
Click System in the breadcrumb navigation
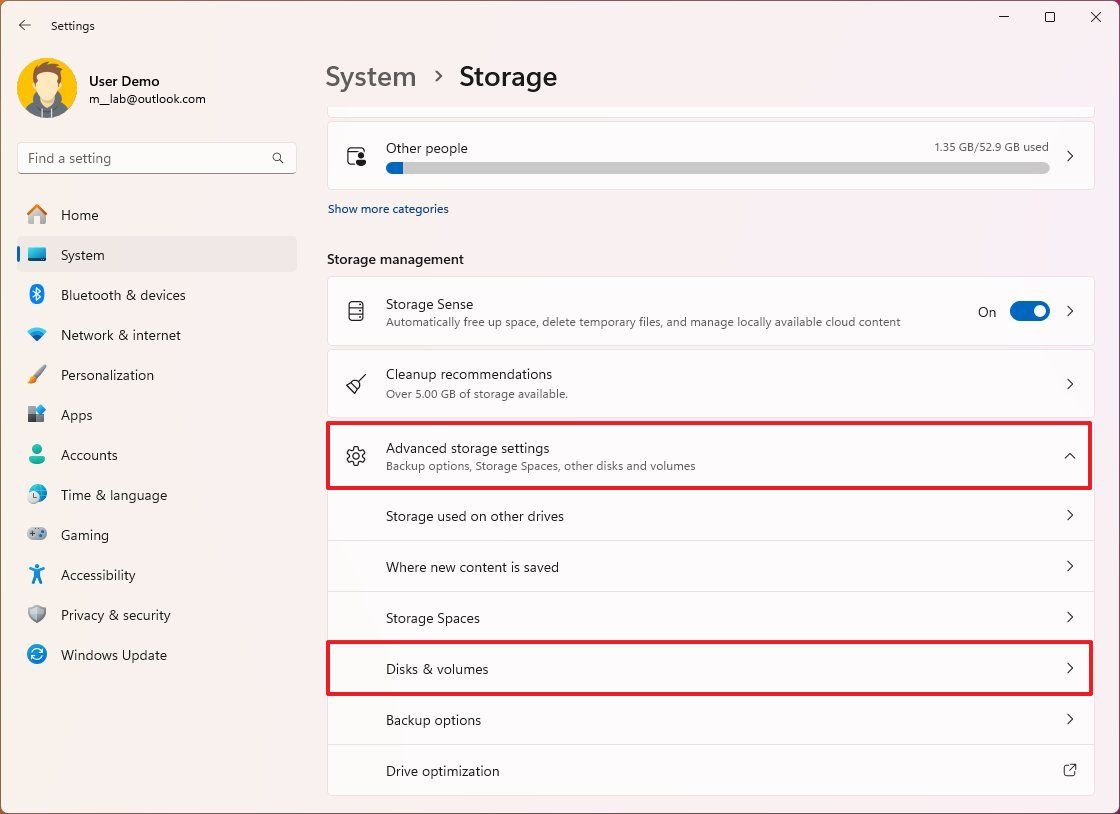click(370, 76)
